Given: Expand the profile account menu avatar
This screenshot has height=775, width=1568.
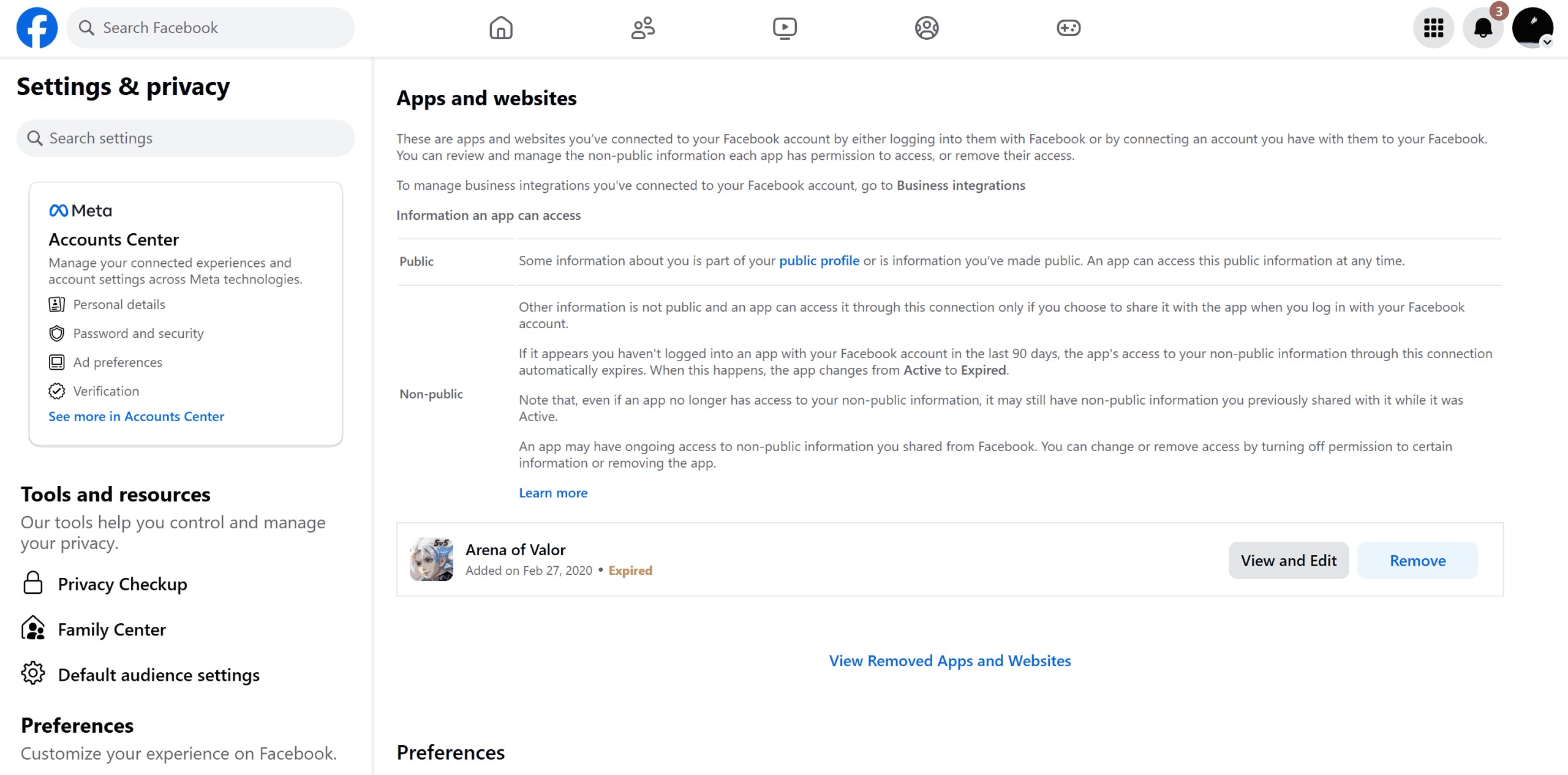Looking at the screenshot, I should 1532,28.
